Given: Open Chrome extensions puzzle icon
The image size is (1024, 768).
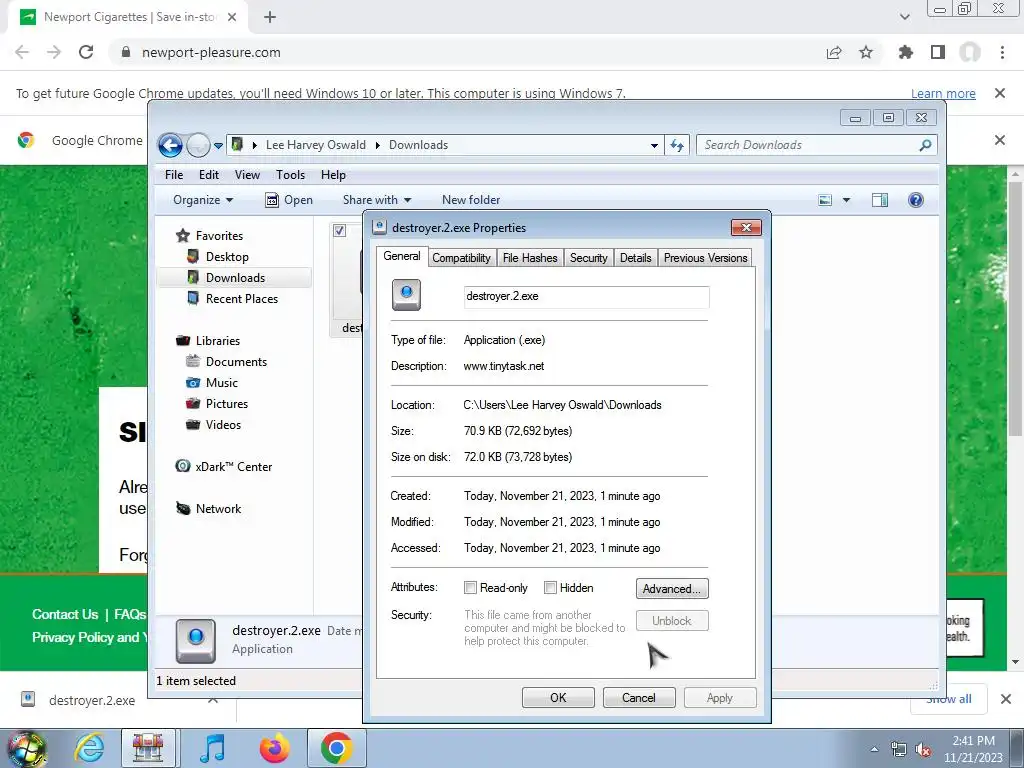Looking at the screenshot, I should point(906,52).
